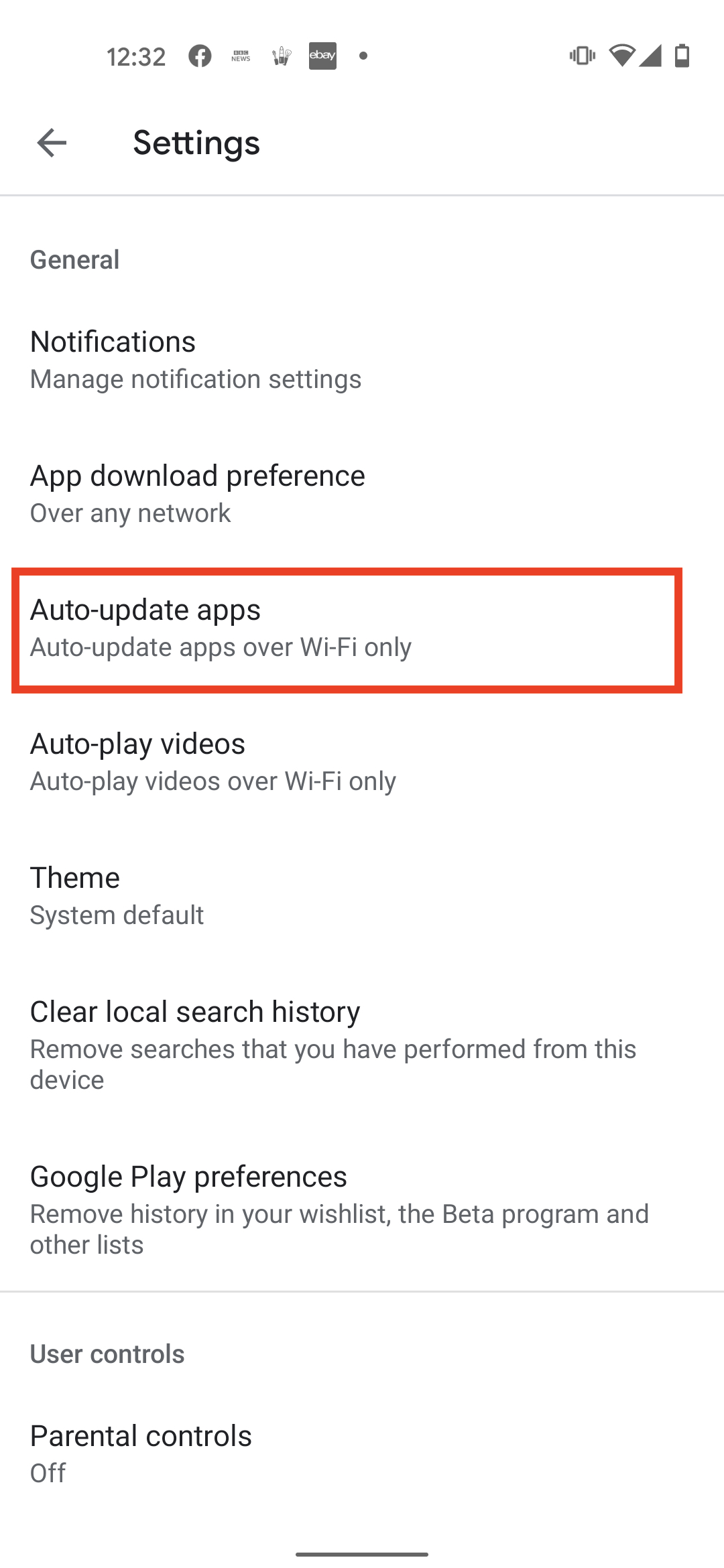Tap the back arrow icon
This screenshot has height=1568, width=724.
[52, 143]
